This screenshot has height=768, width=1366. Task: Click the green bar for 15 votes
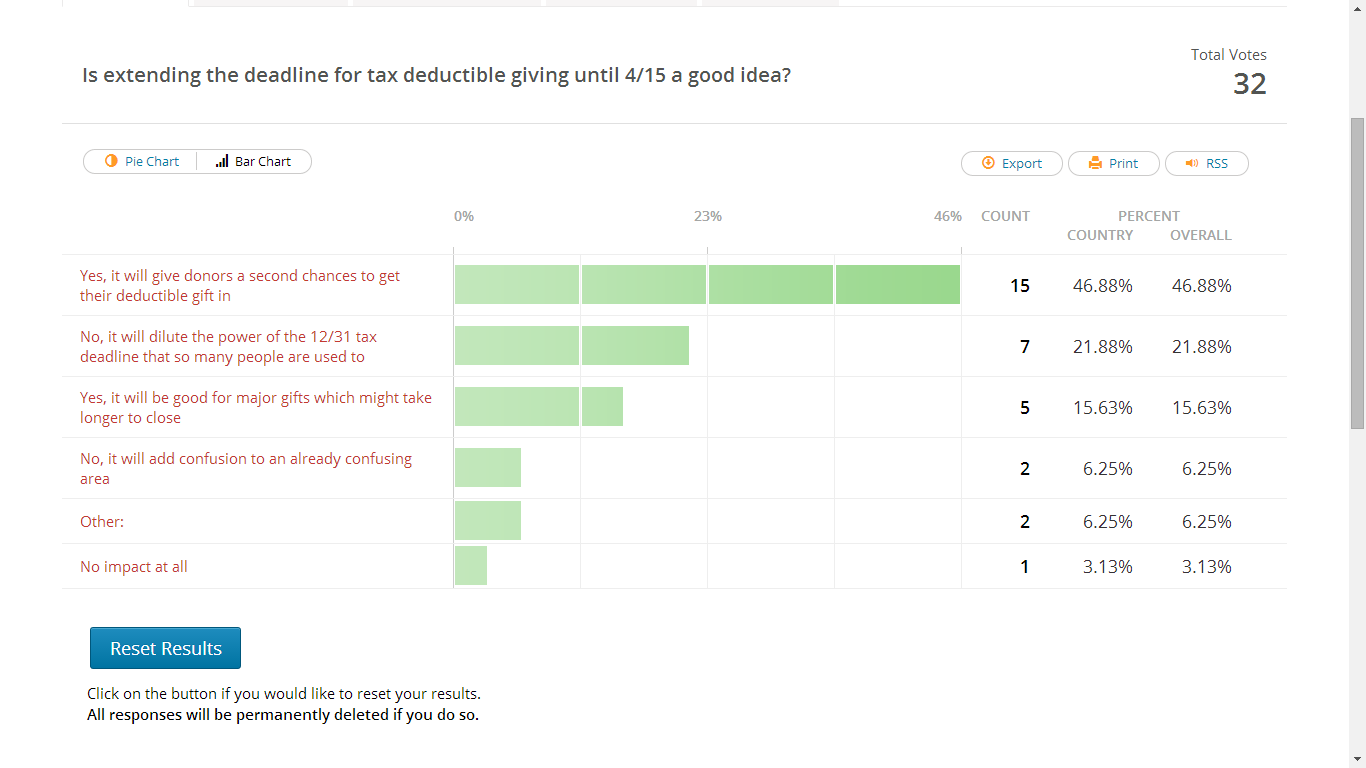pos(707,285)
